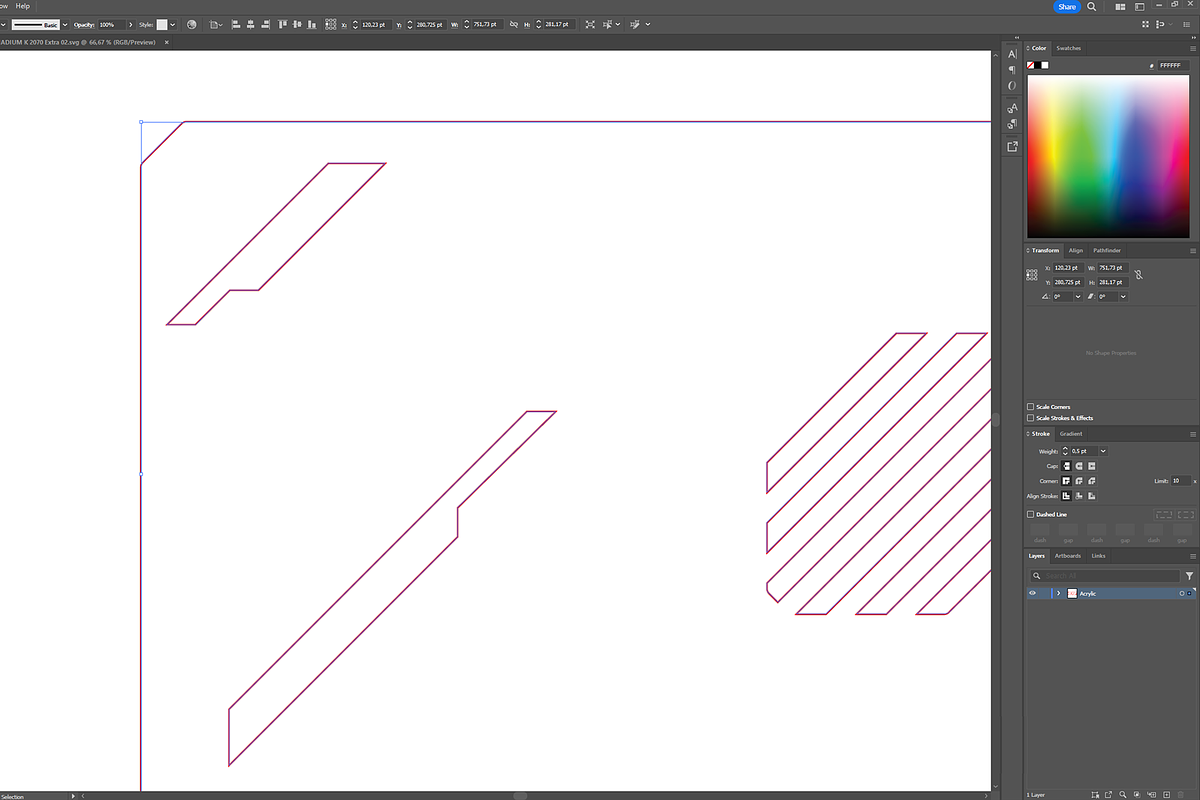
Task: Open the shear angle dropdown in Transform panel
Action: click(1123, 297)
